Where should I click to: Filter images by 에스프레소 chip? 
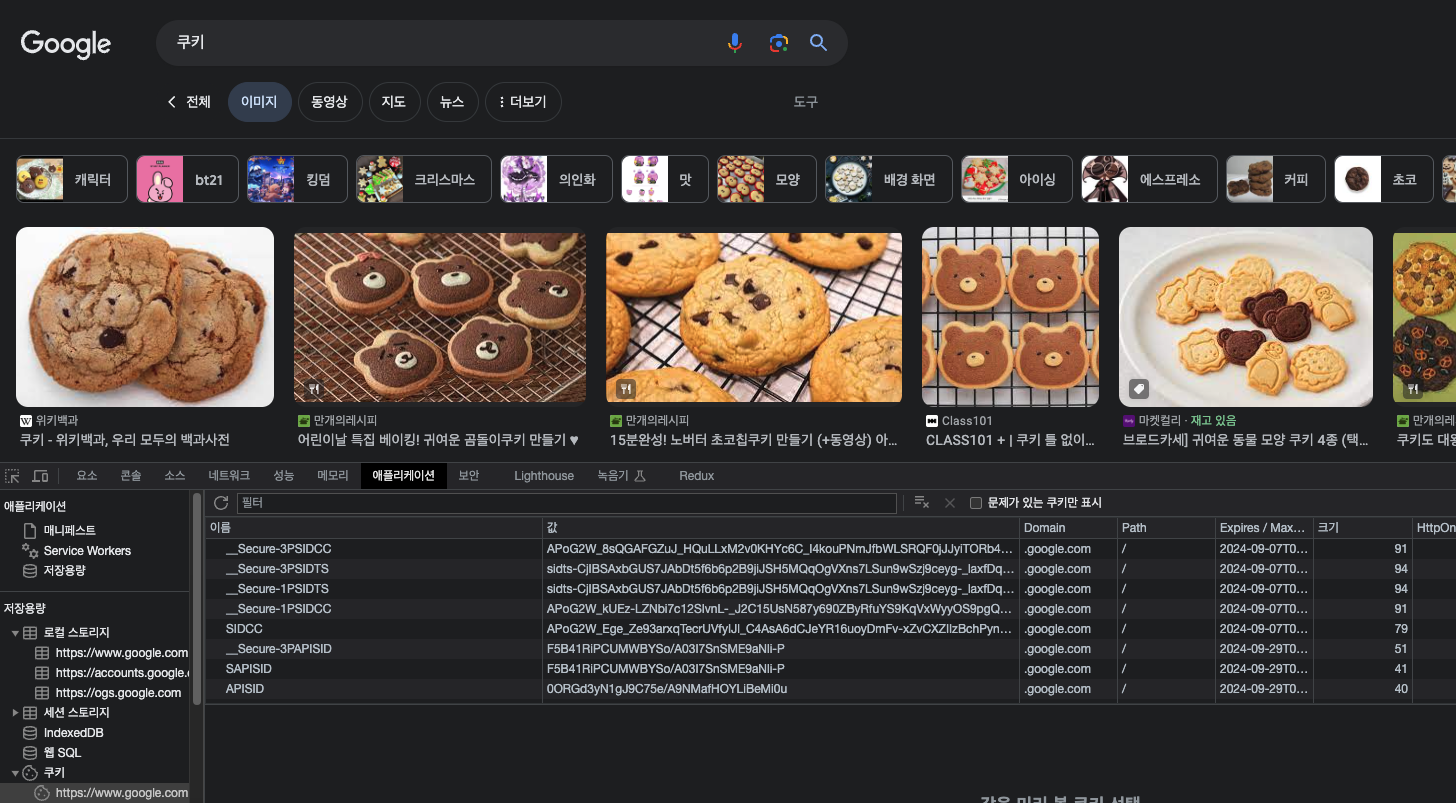[1149, 179]
